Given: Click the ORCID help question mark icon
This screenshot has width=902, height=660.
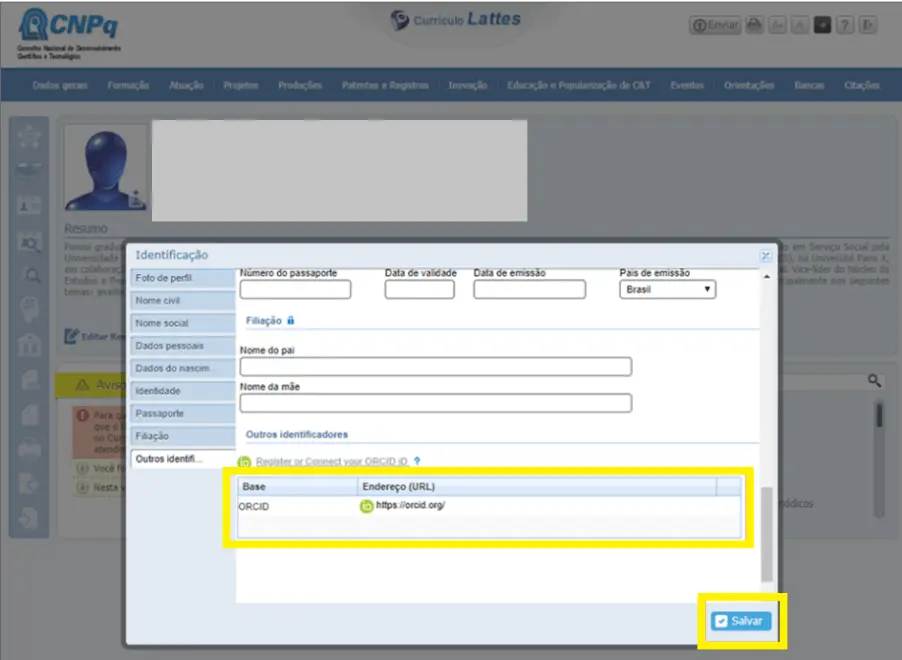Looking at the screenshot, I should click(x=417, y=461).
